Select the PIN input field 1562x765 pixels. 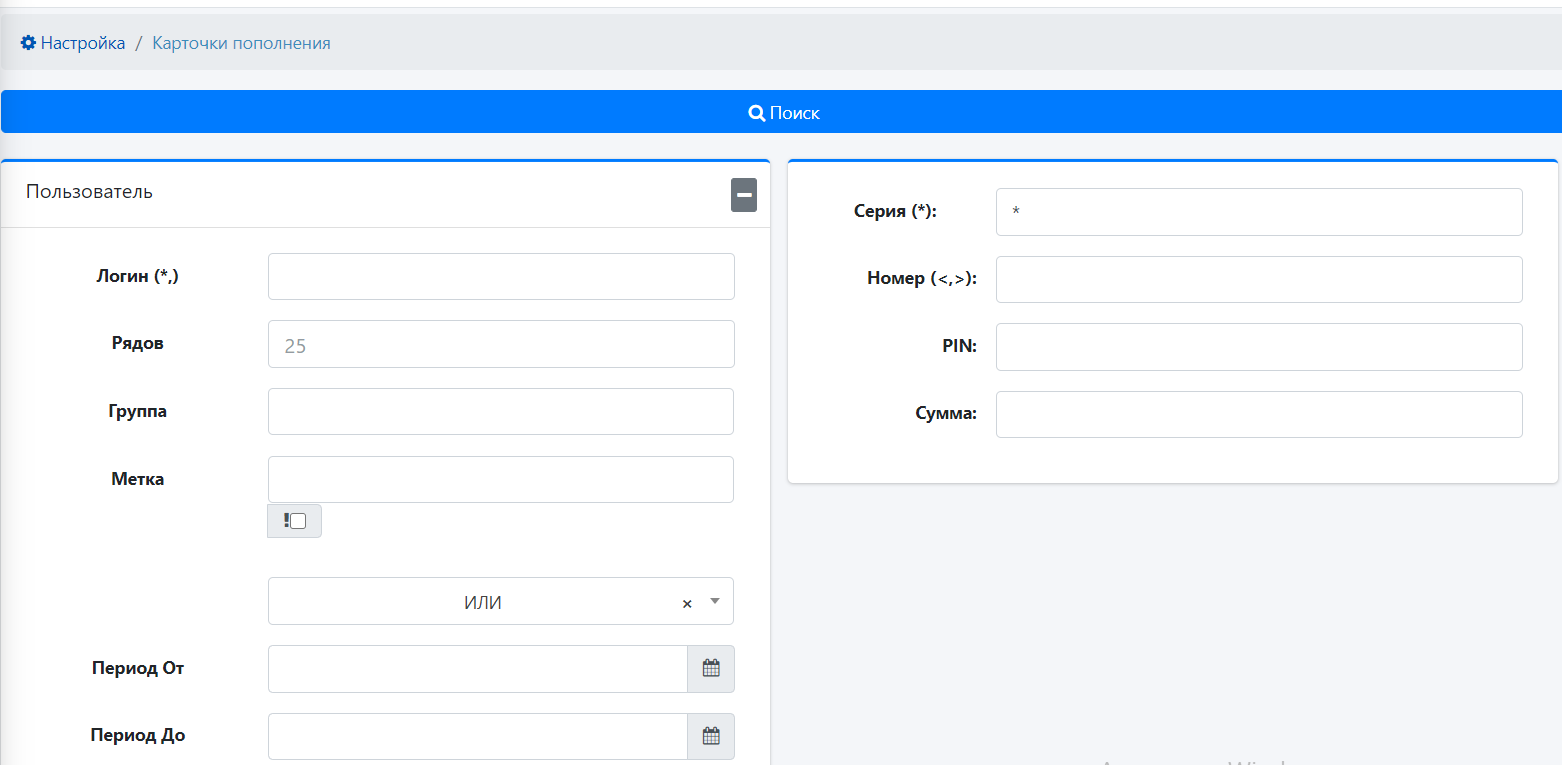pyautogui.click(x=1259, y=347)
